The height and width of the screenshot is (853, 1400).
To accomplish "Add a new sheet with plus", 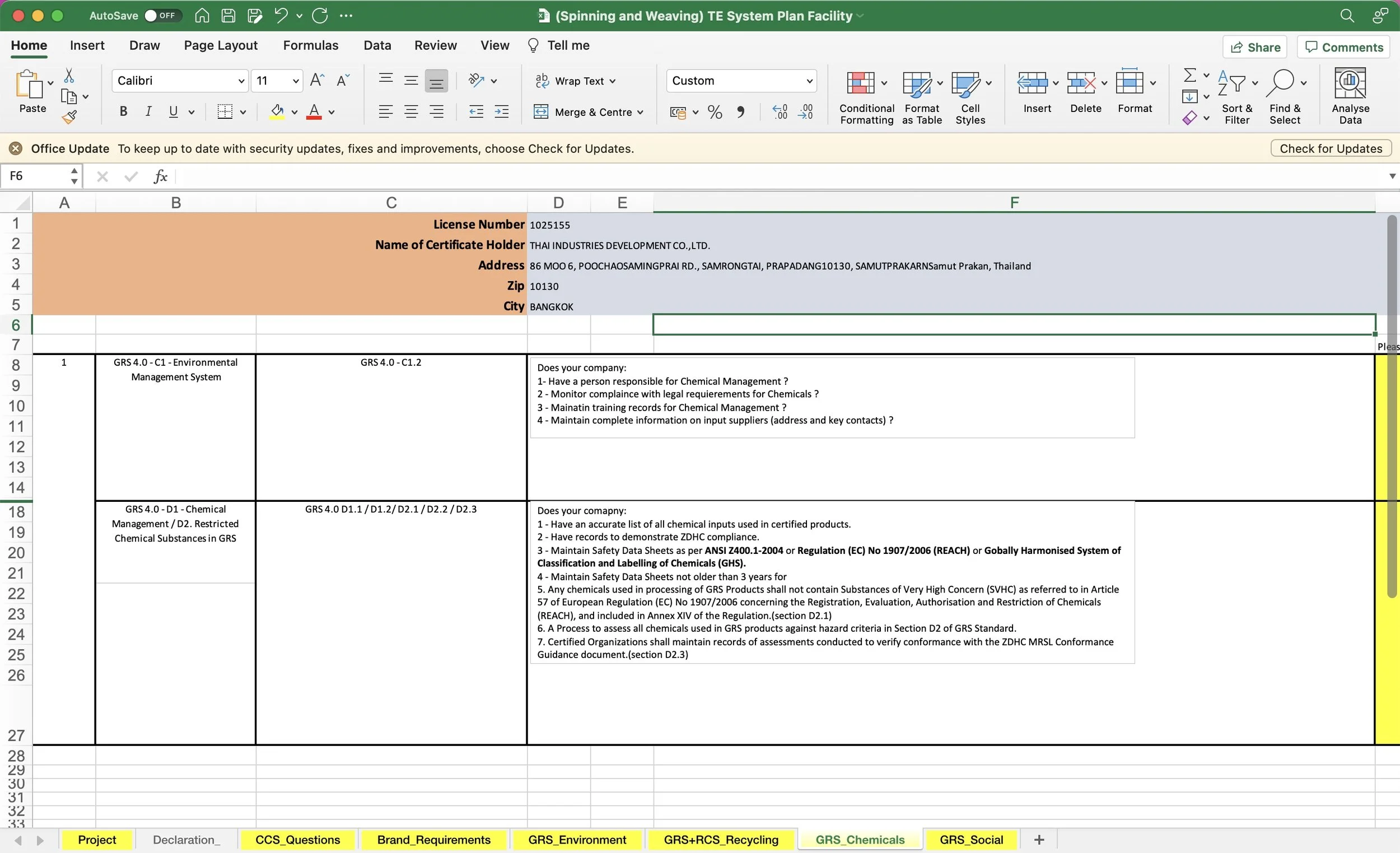I will tap(1039, 840).
